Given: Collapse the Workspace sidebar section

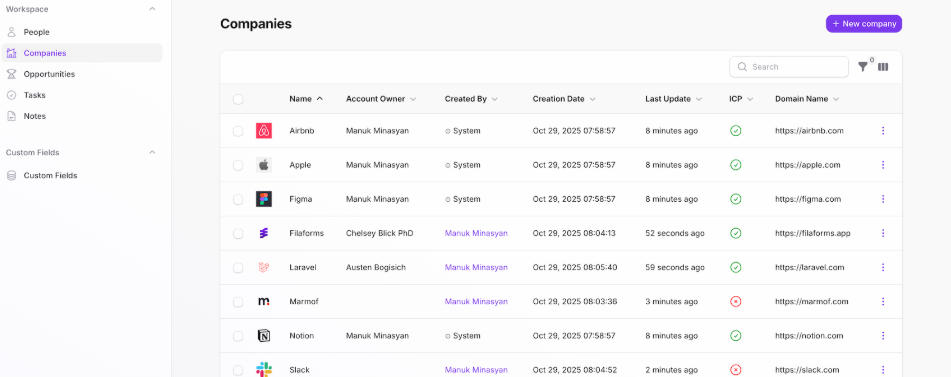Looking at the screenshot, I should click(x=152, y=9).
